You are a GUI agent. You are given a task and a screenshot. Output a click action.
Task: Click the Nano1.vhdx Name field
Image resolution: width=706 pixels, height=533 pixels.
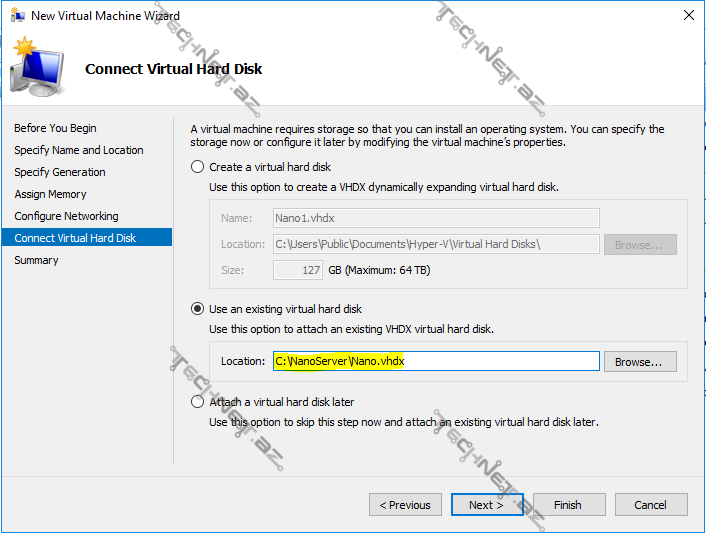(x=434, y=218)
